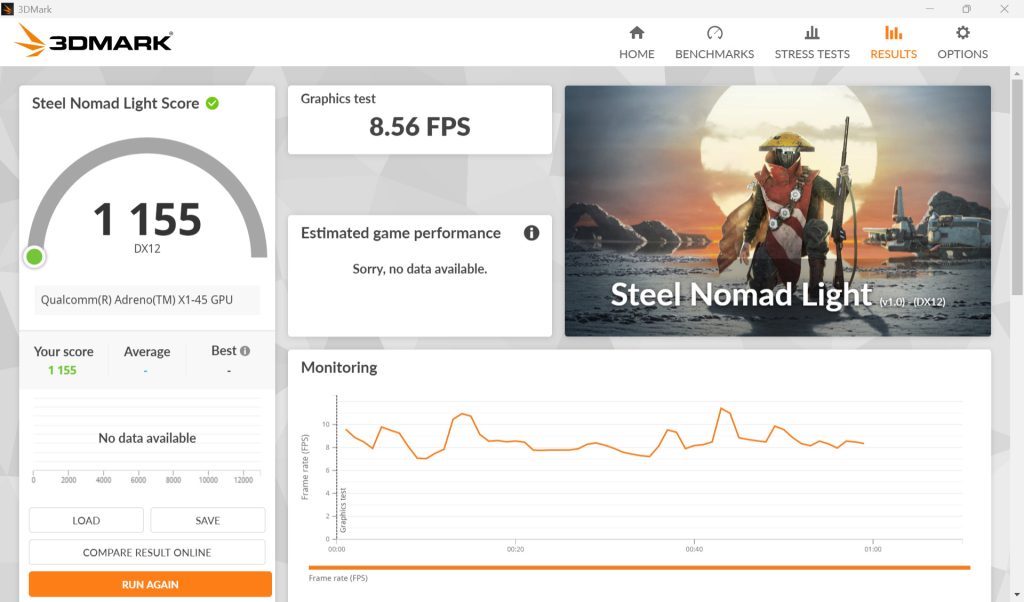Go to the Home section icon
The height and width of the screenshot is (602, 1024).
pyautogui.click(x=637, y=33)
